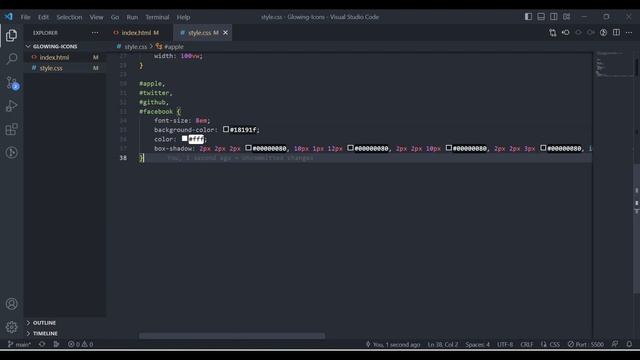Click the VS Code logo in title bar
This screenshot has width=640, height=360.
[x=9, y=17]
